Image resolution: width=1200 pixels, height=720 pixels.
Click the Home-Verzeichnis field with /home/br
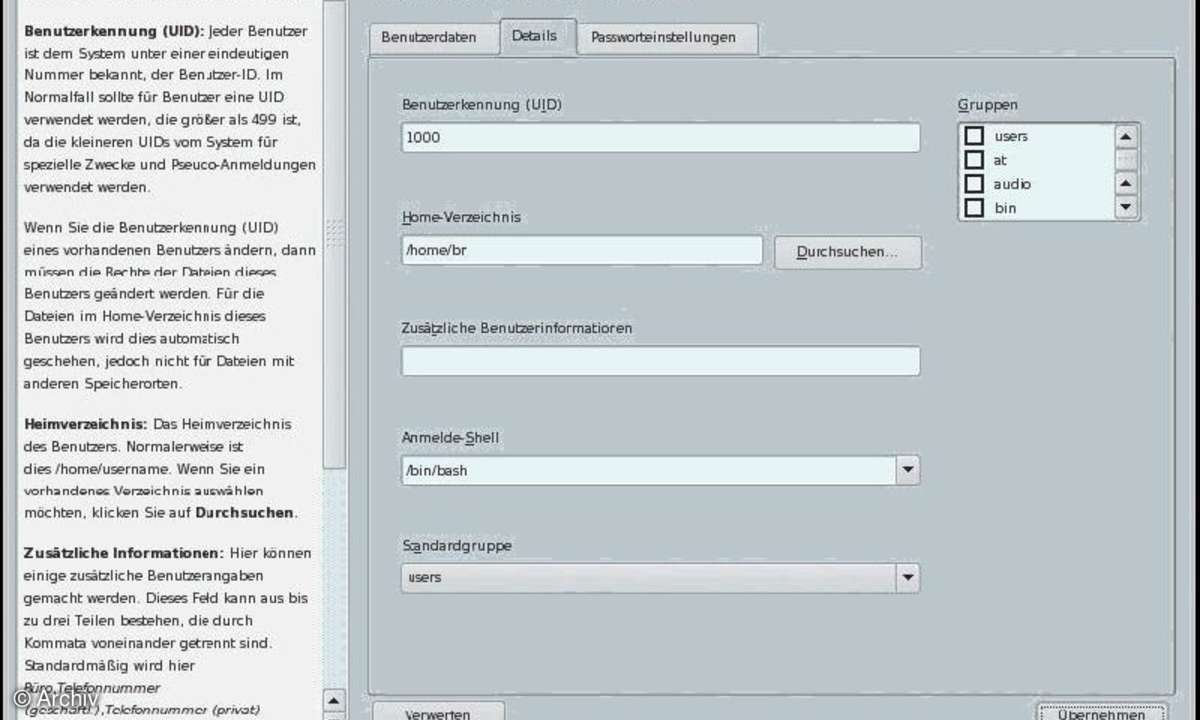coord(582,250)
